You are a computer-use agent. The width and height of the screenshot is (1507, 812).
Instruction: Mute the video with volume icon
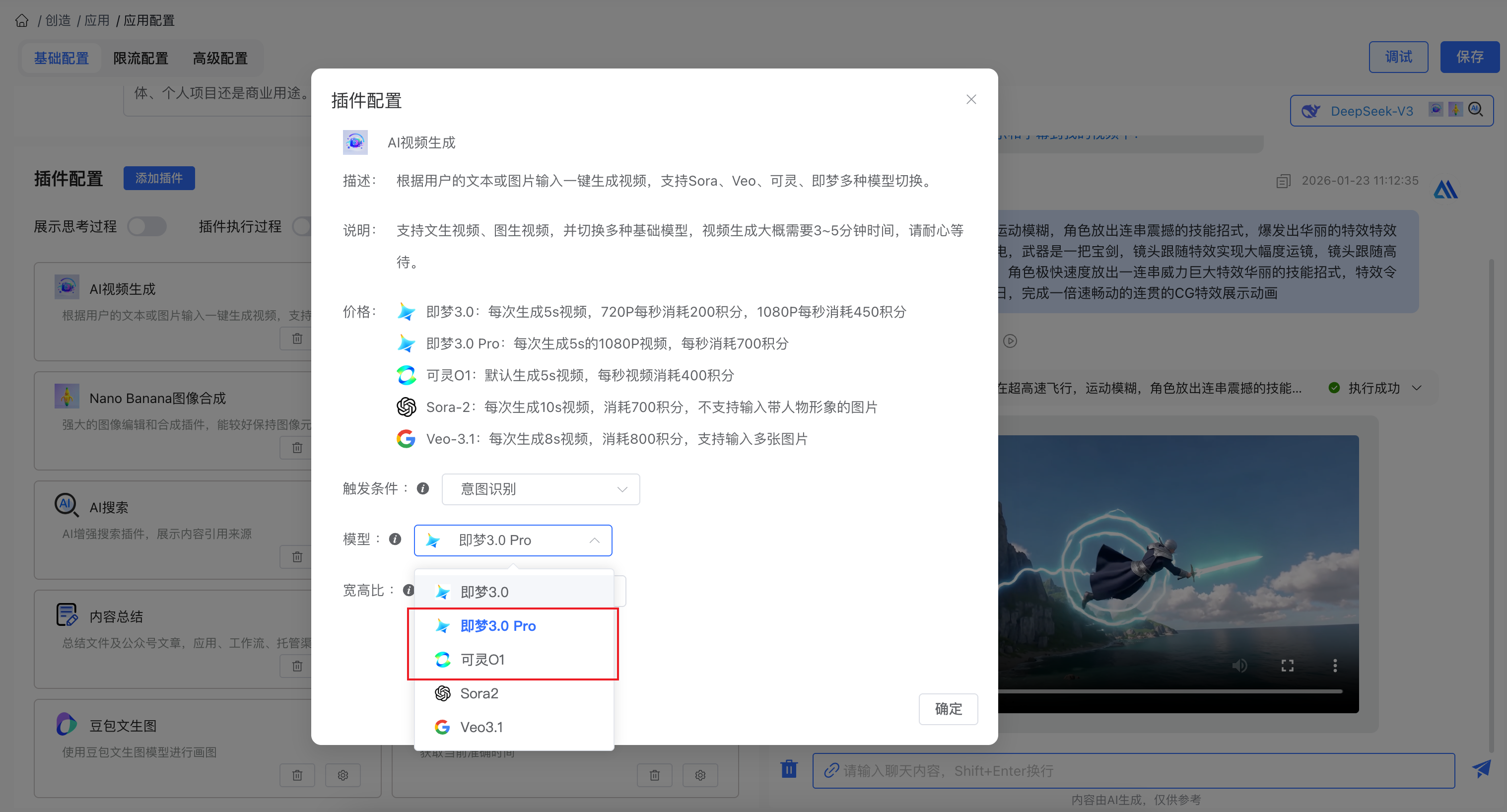1239,666
